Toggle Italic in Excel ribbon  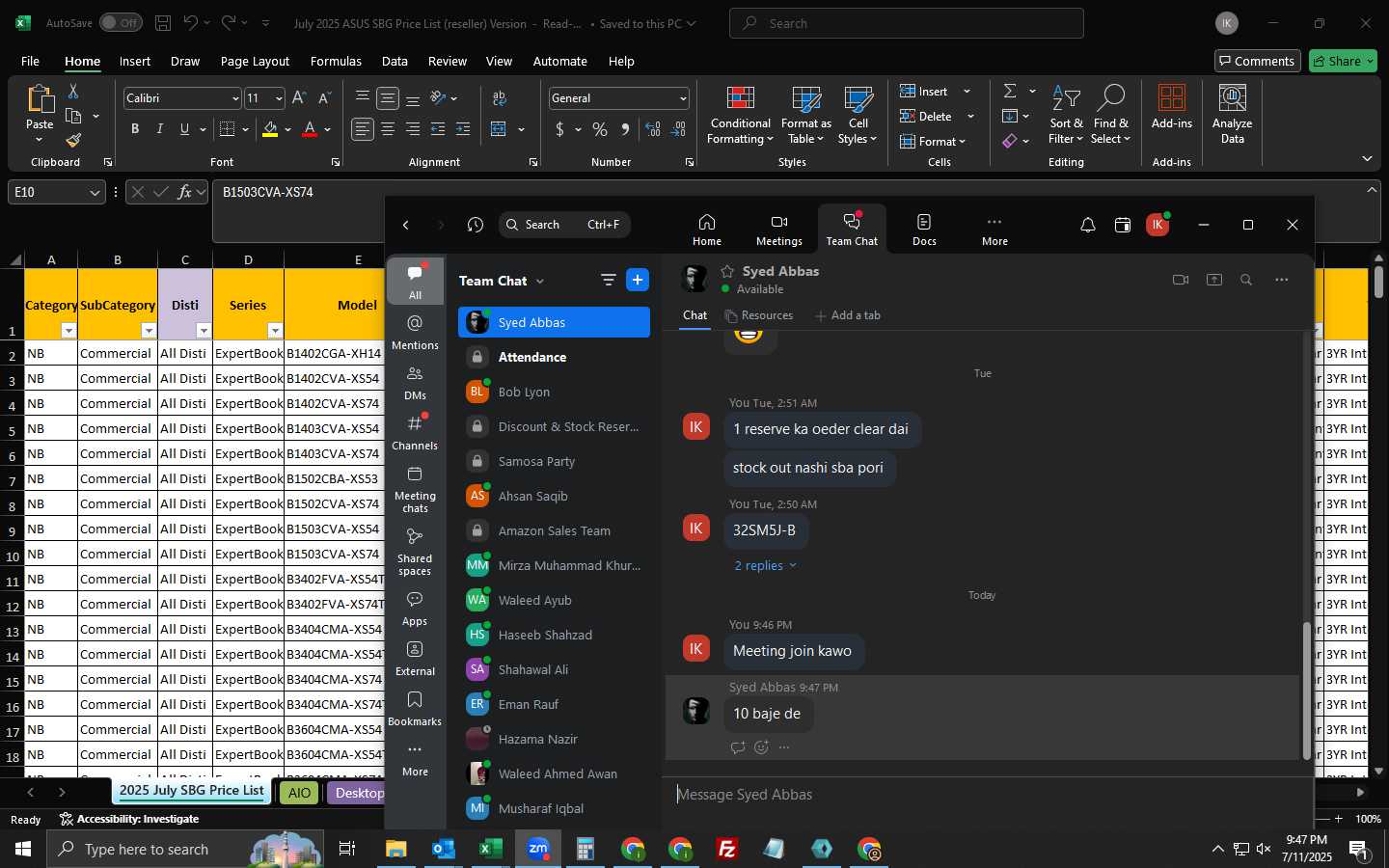point(159,129)
